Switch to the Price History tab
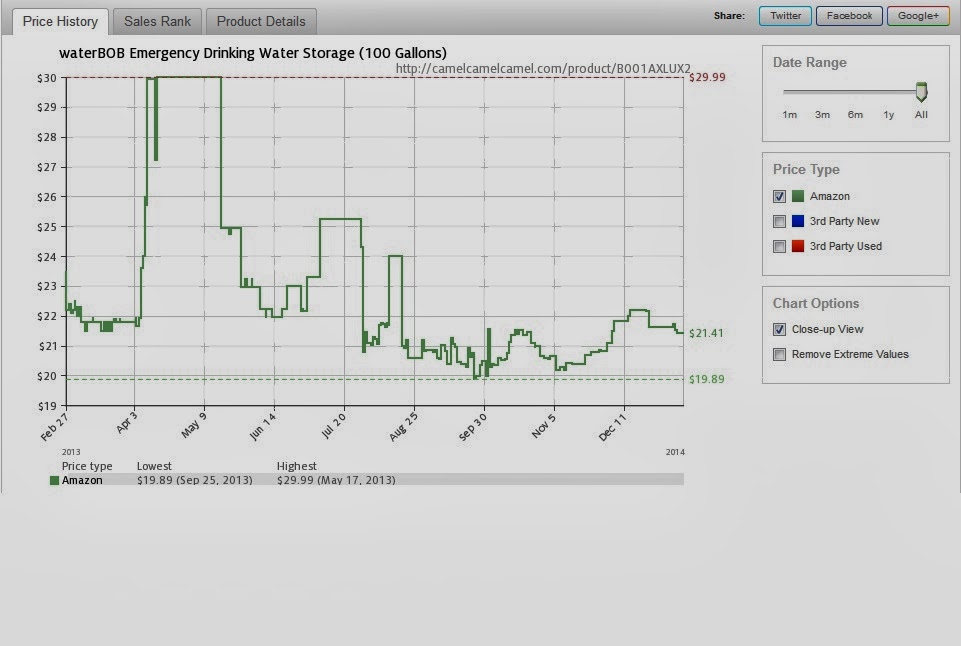The height and width of the screenshot is (646, 961). pyautogui.click(x=60, y=21)
